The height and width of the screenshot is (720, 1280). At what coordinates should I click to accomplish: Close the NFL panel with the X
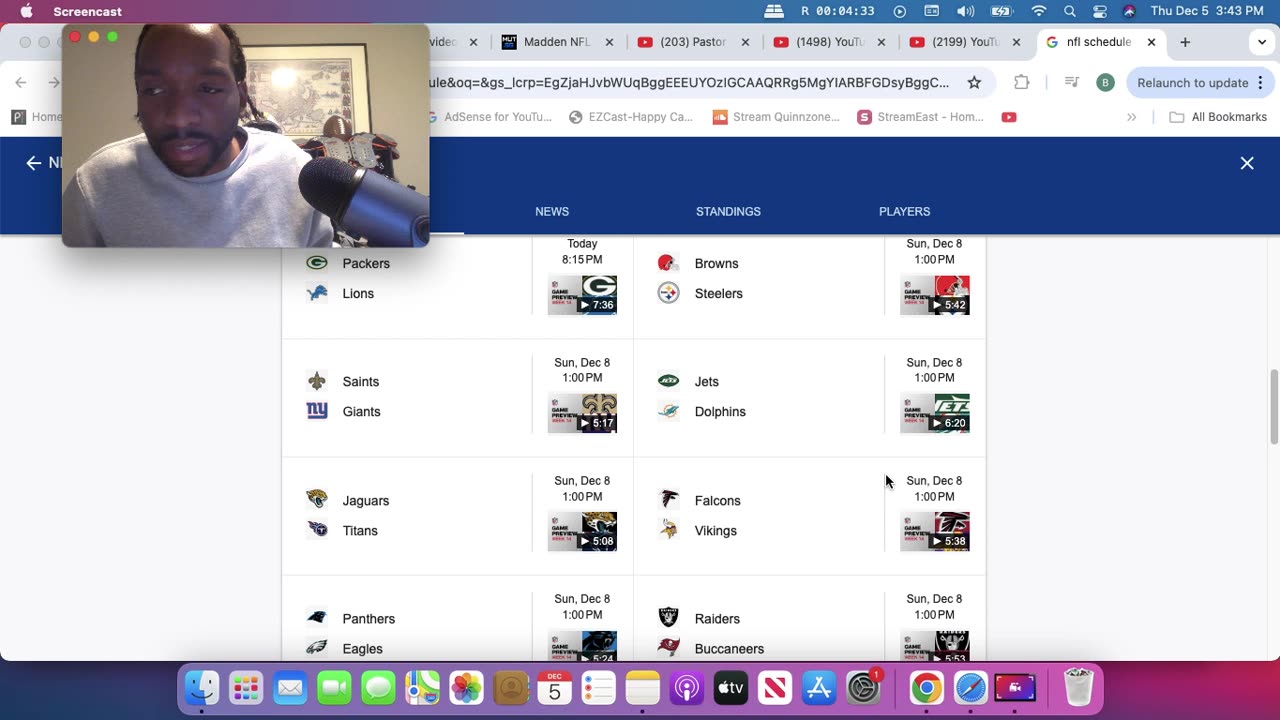click(1247, 163)
